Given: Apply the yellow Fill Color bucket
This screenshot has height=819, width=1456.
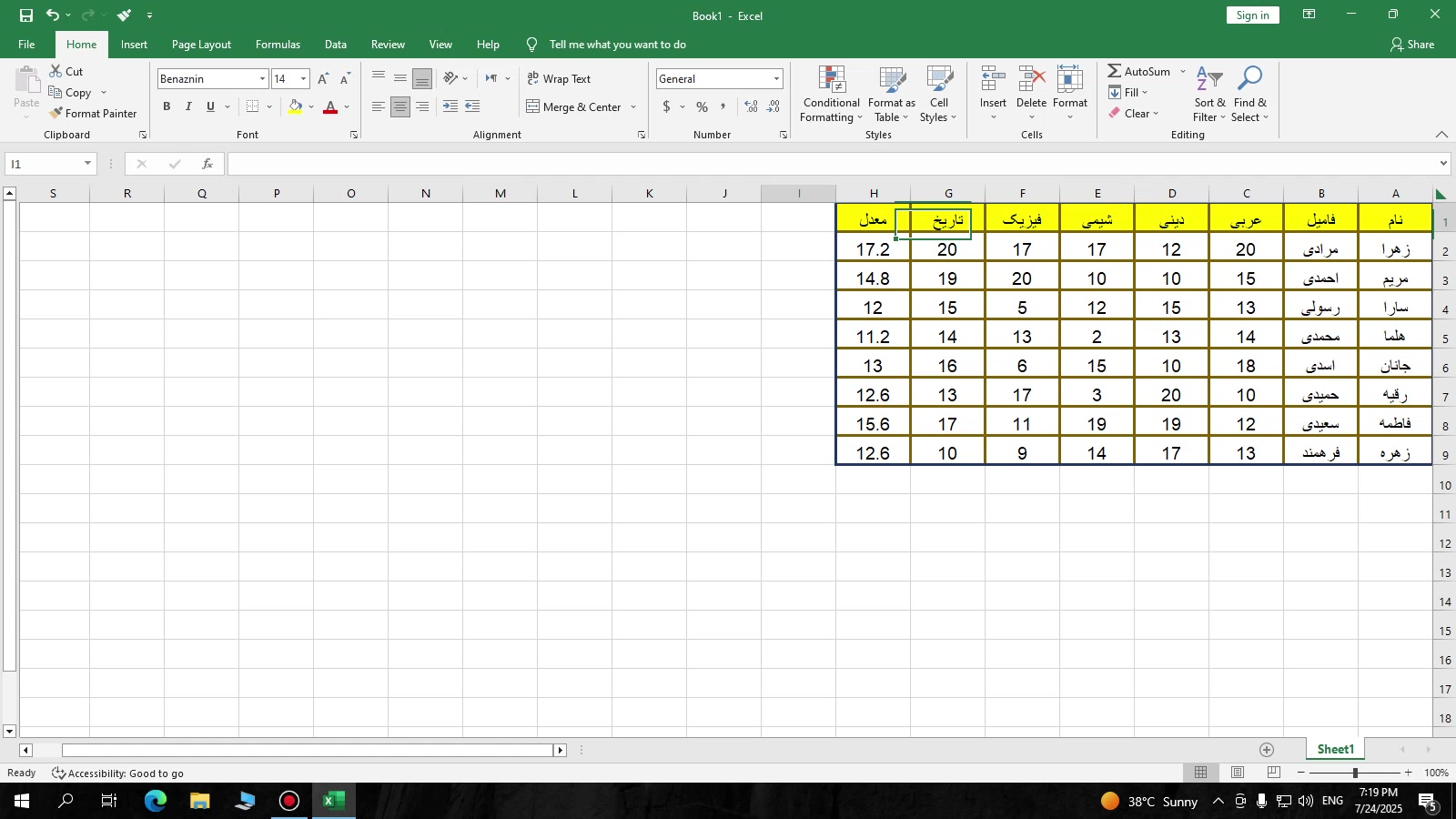Looking at the screenshot, I should (x=296, y=106).
